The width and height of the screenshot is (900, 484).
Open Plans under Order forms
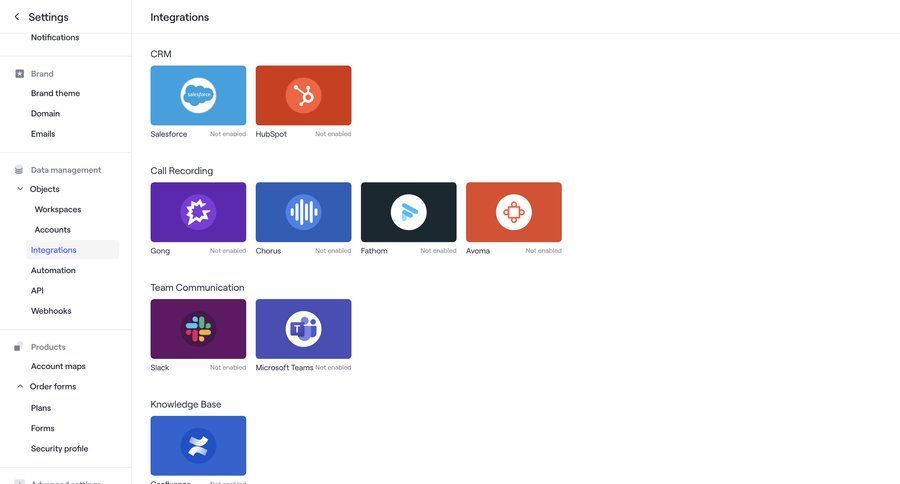coord(41,408)
